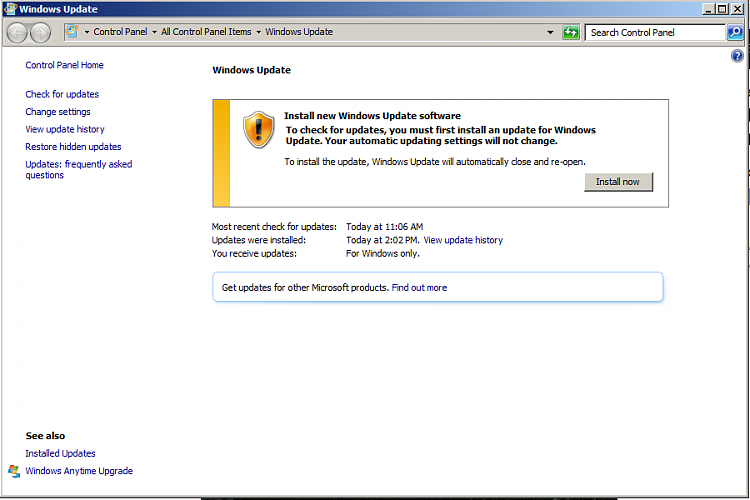Expand arrow before All Control Panel Items
Viewport: 750px width, 500px height.
pyautogui.click(x=154, y=32)
